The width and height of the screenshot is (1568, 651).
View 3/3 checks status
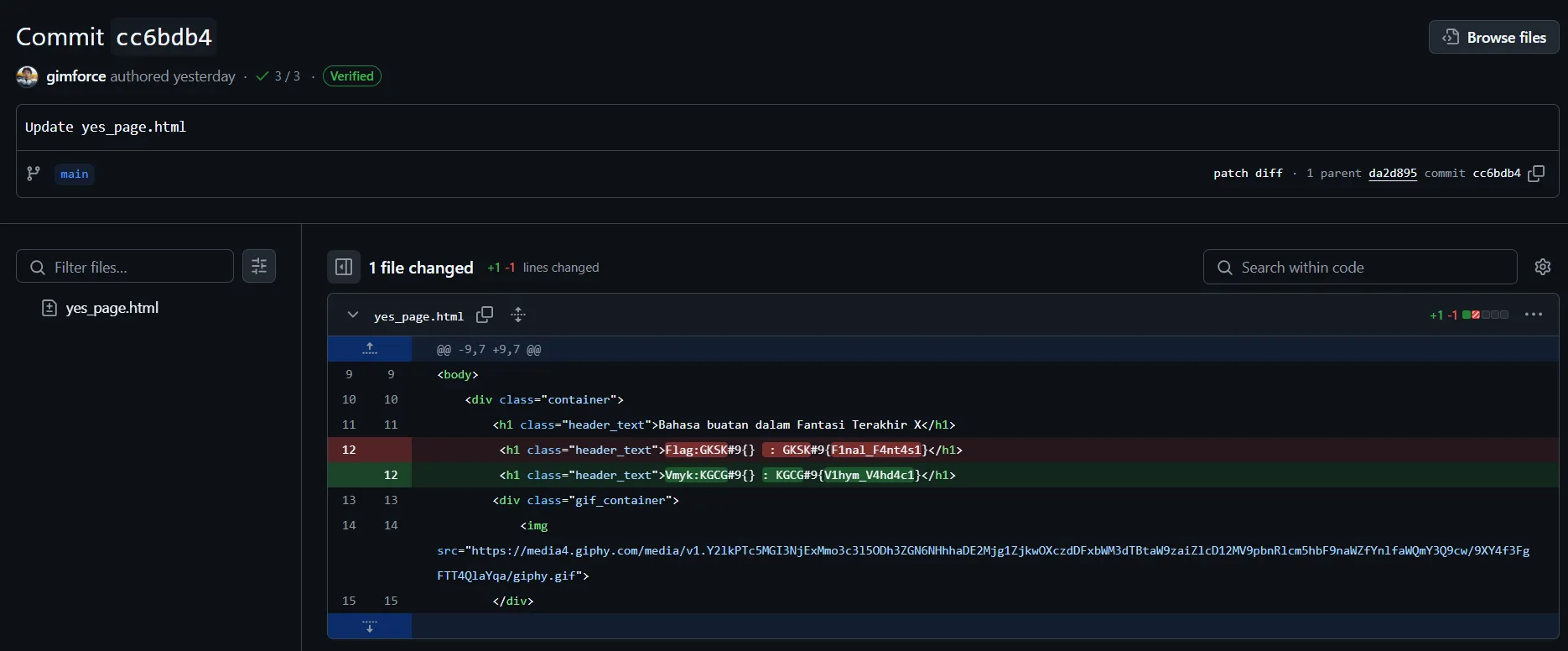[278, 76]
